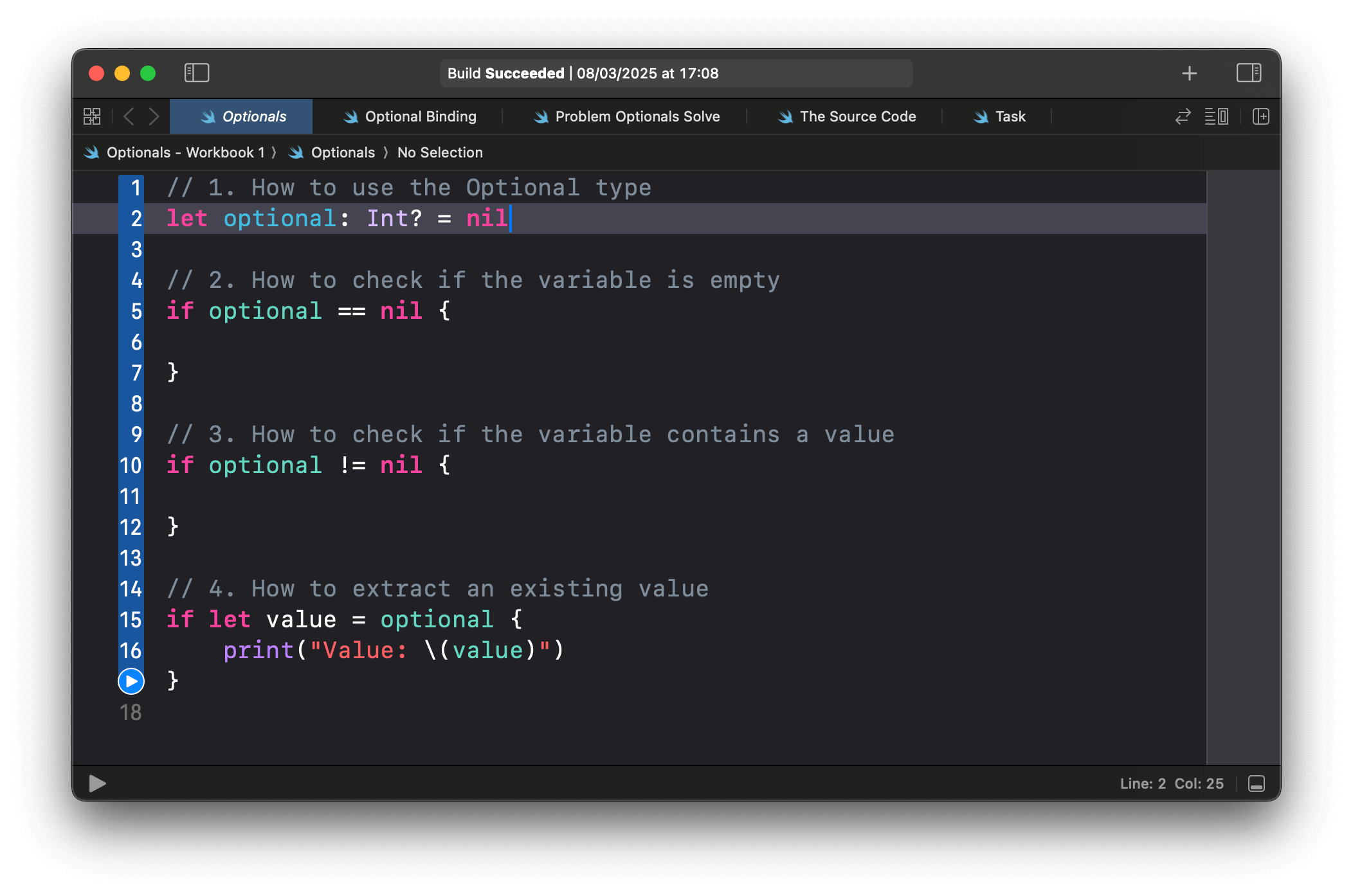Click Swift icon on Task tab
Screen dimensions: 1353x896
pos(981,116)
